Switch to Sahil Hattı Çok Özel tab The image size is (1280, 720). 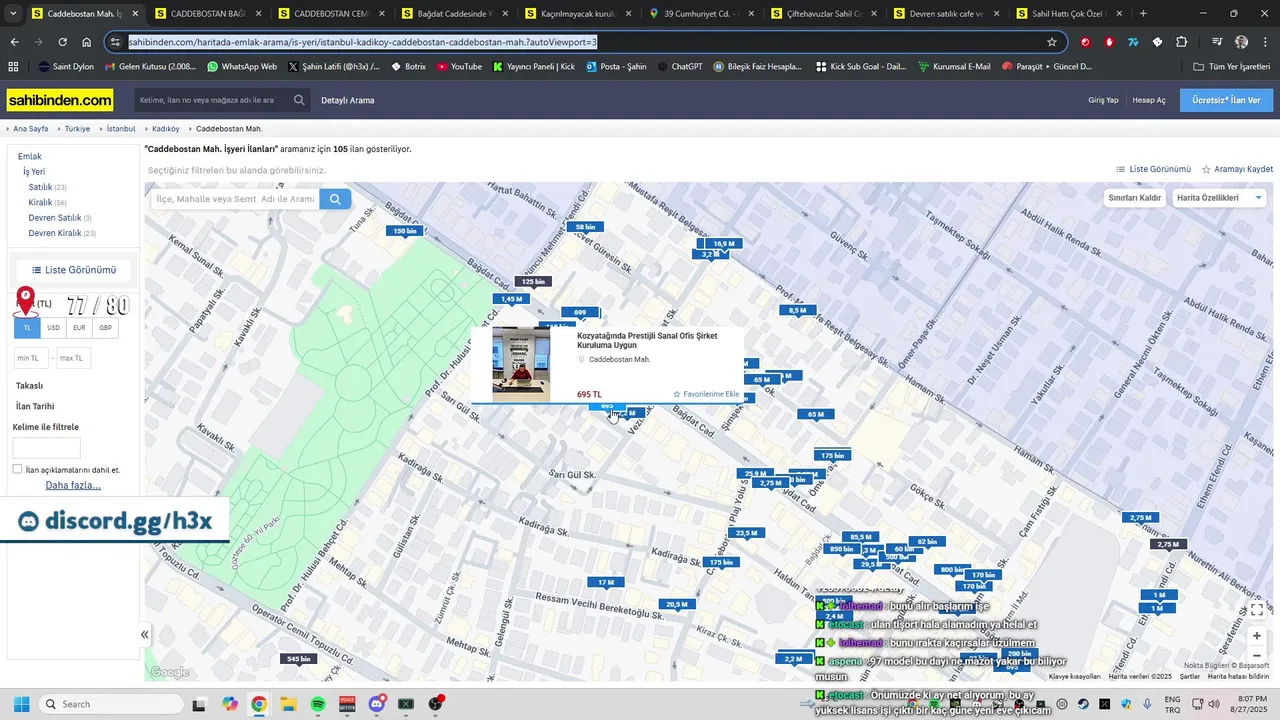click(1070, 14)
